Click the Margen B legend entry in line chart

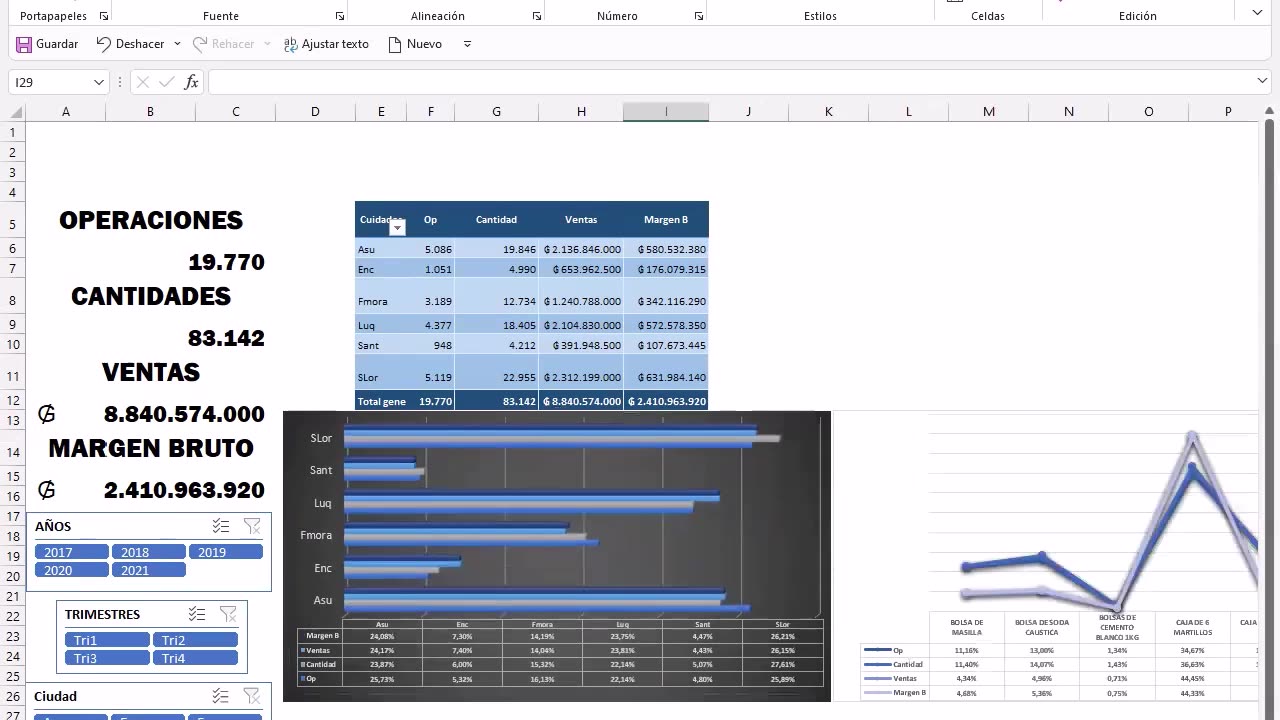tap(894, 692)
